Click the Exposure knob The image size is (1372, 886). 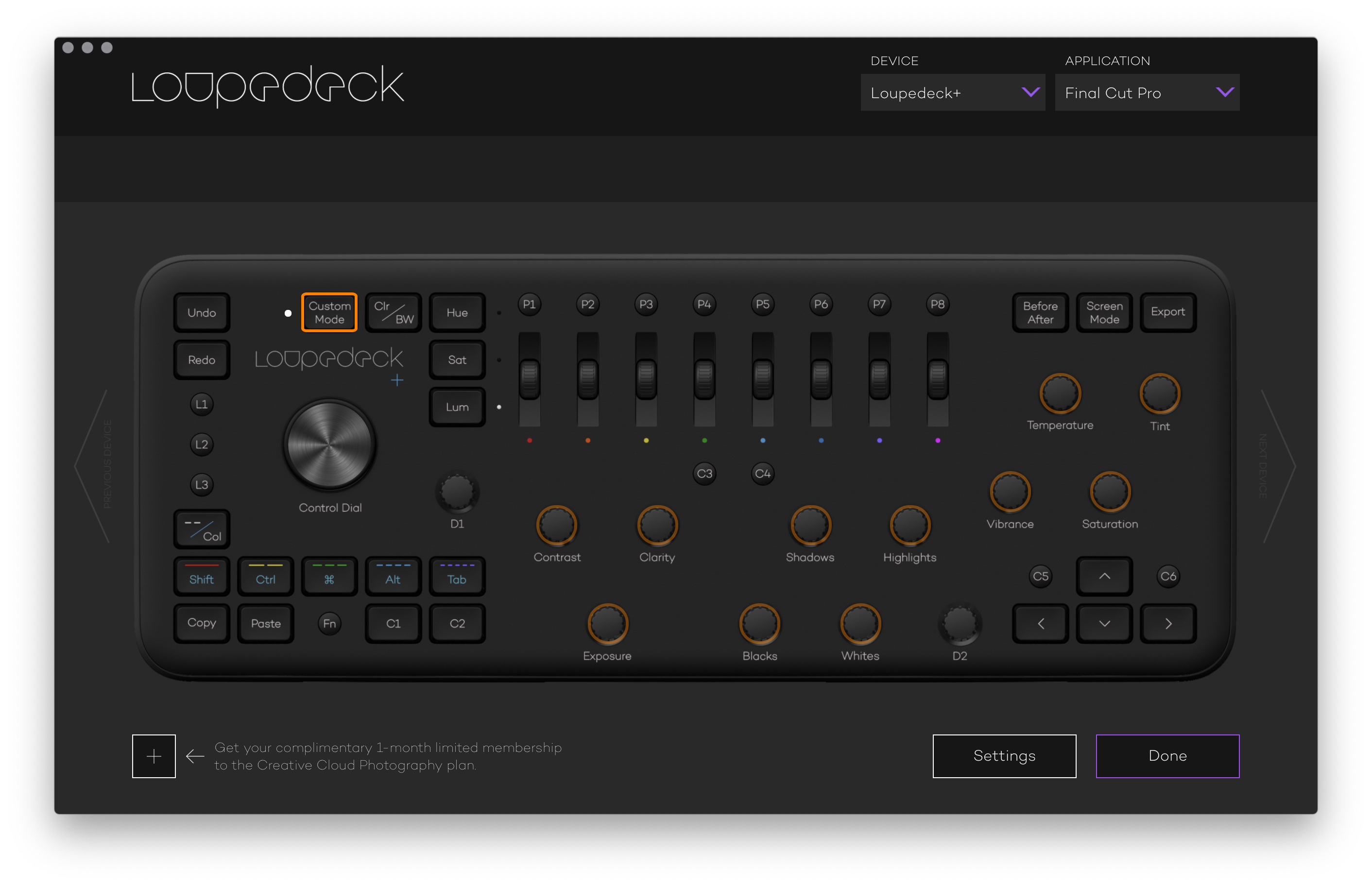(x=607, y=624)
